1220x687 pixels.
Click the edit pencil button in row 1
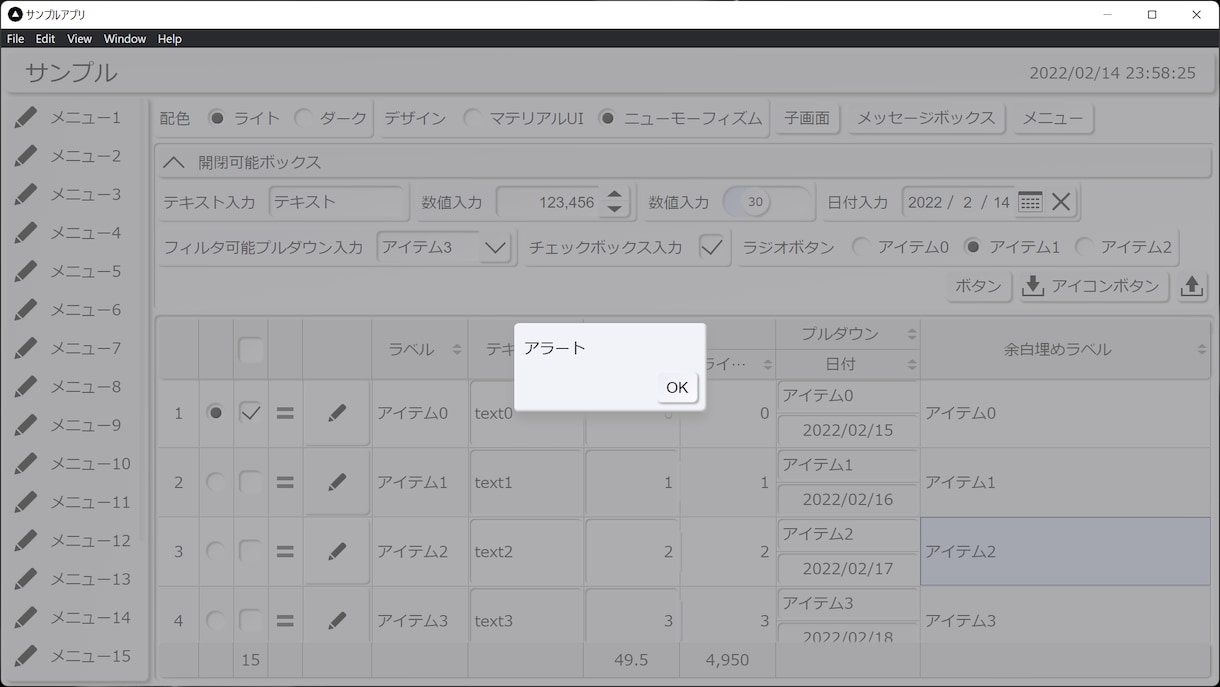pyautogui.click(x=337, y=412)
